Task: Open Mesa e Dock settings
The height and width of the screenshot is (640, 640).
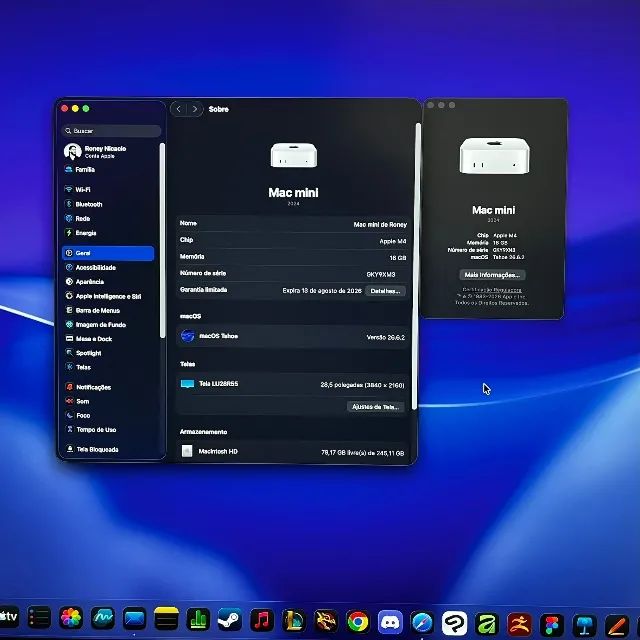Action: (x=108, y=339)
